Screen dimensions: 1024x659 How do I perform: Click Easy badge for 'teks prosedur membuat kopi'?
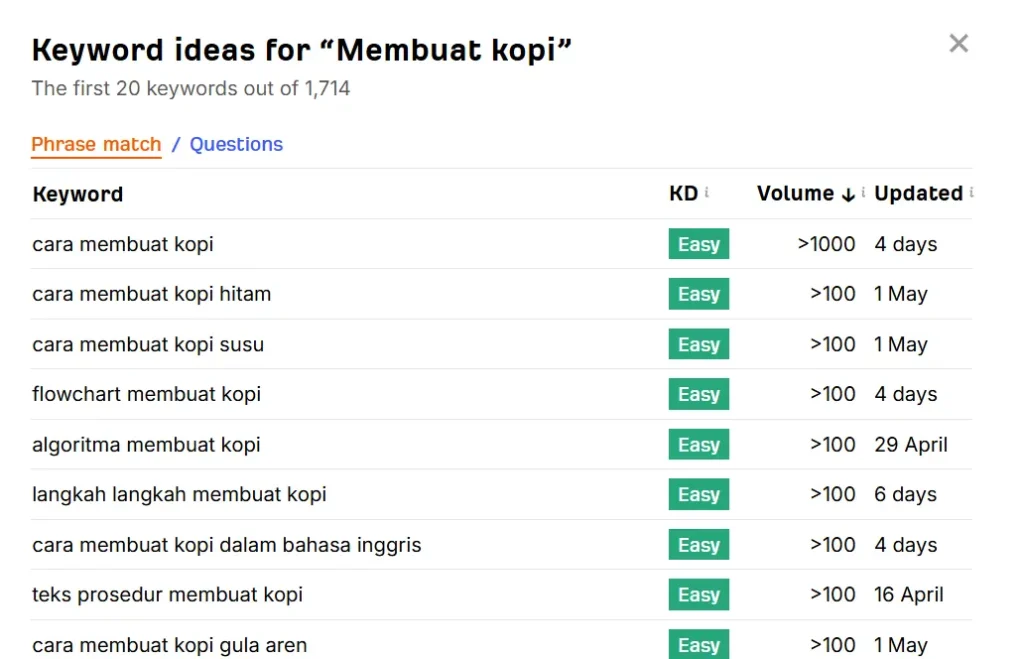click(x=699, y=594)
